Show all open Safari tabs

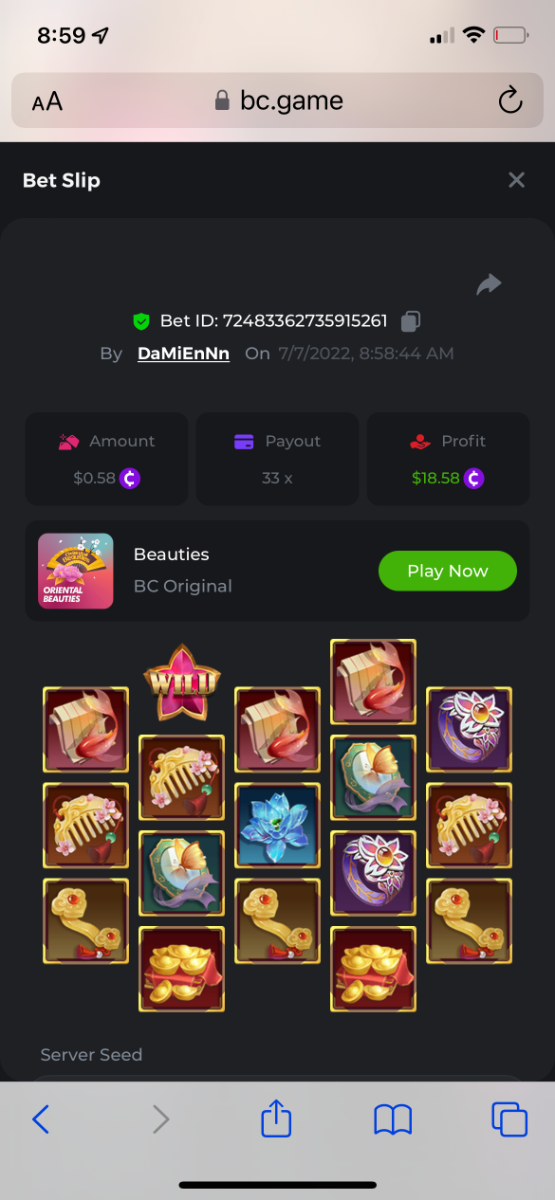coord(509,1119)
